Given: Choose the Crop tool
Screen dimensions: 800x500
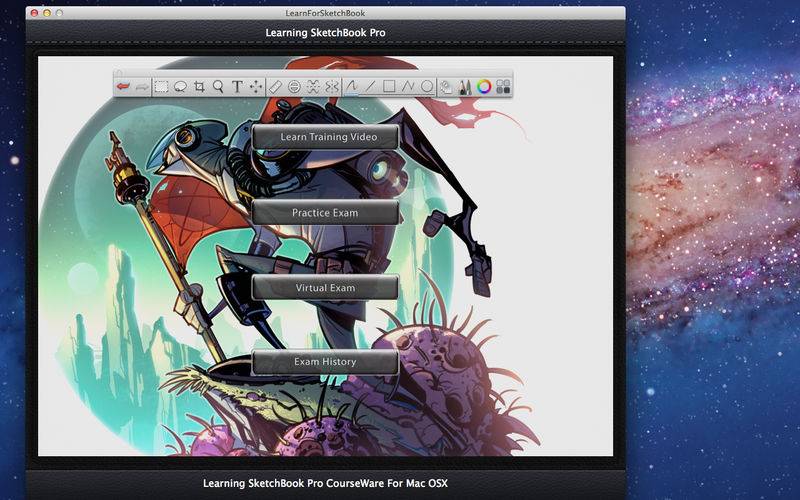Looking at the screenshot, I should point(199,87).
